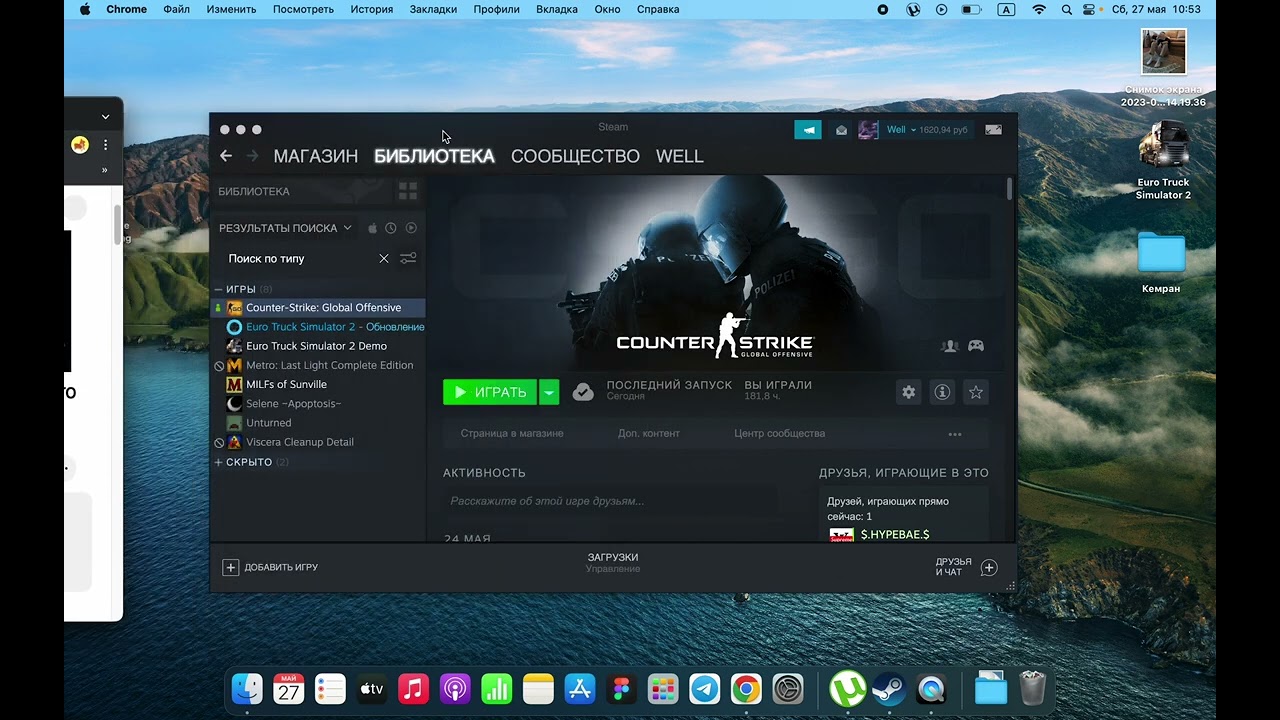Open the Steam inbox envelope icon
Viewport: 1280px width, 720px height.
click(x=842, y=130)
